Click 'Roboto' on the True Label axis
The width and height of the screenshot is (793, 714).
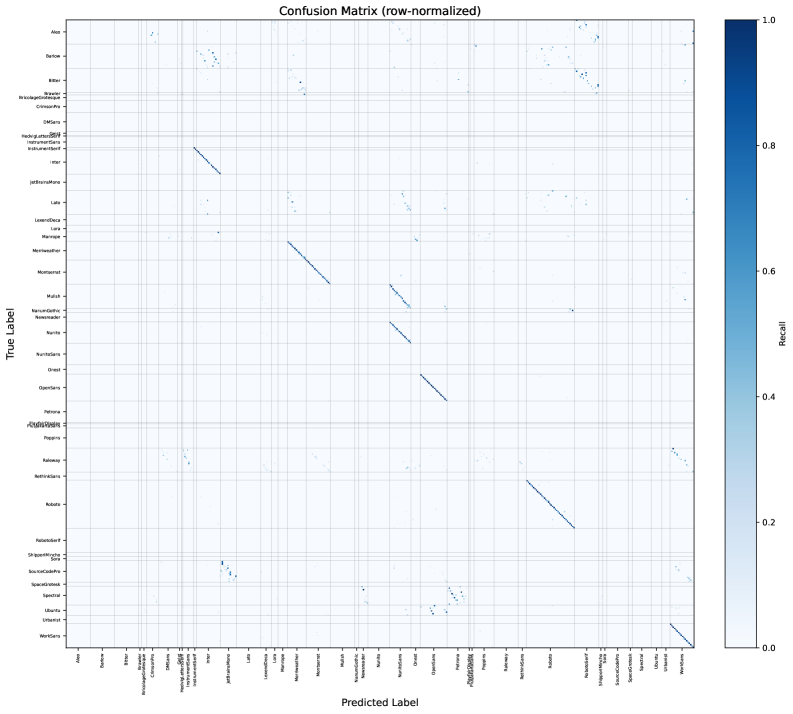[54, 505]
